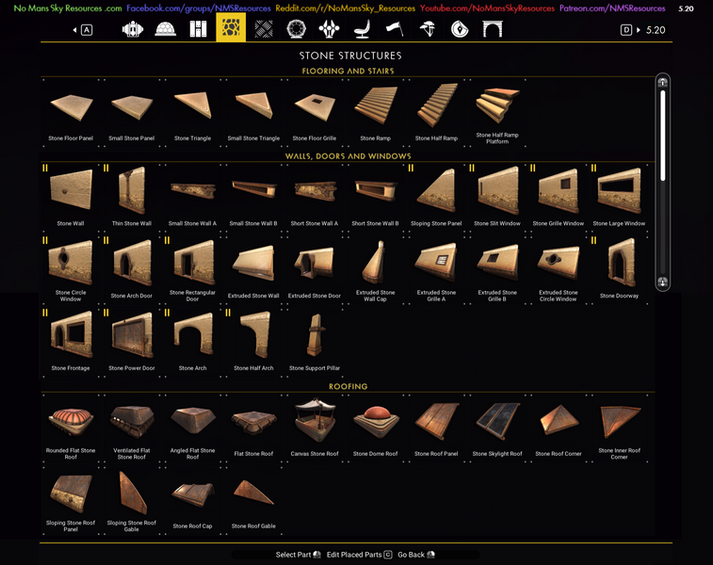The height and width of the screenshot is (565, 713).
Task: Choose the Thin Stone Wall
Action: coord(132,196)
